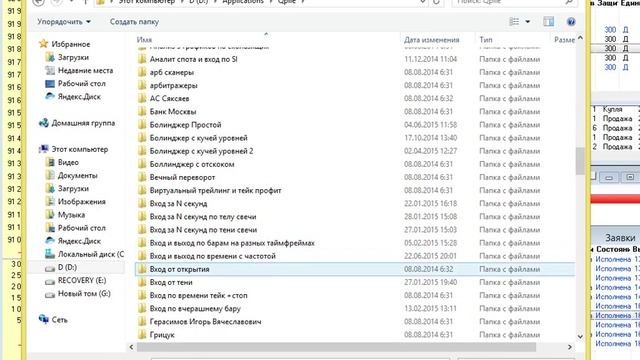Click the folder icon of Вход от тени
Image resolution: width=640 pixels, height=360 pixels.
(x=142, y=282)
